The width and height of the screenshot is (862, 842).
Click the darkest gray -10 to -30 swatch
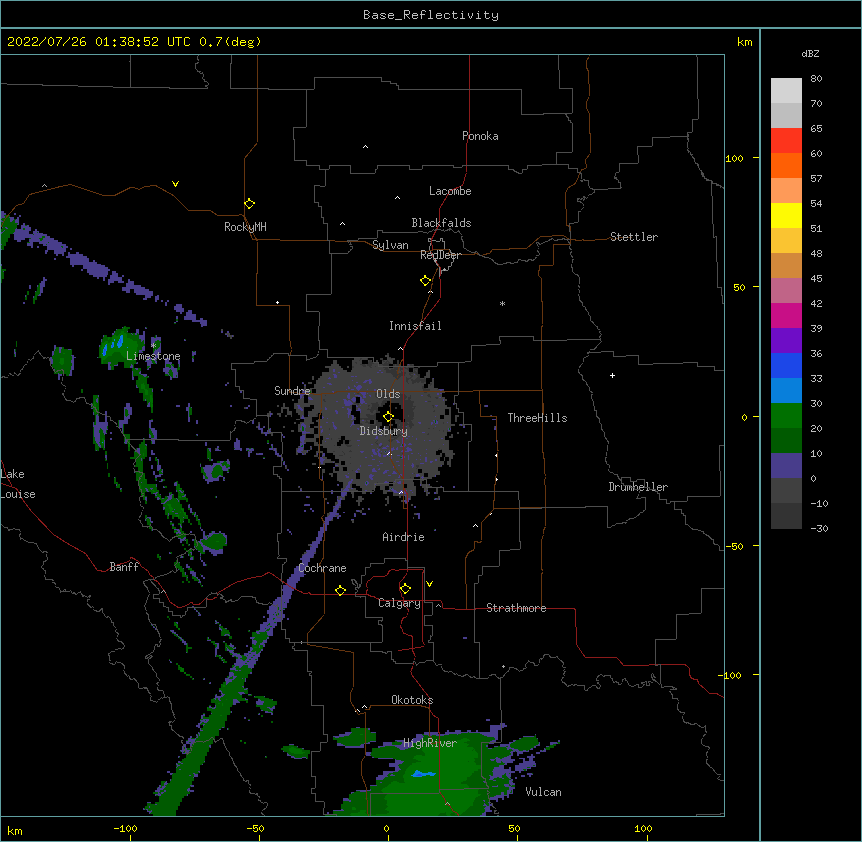pos(786,516)
